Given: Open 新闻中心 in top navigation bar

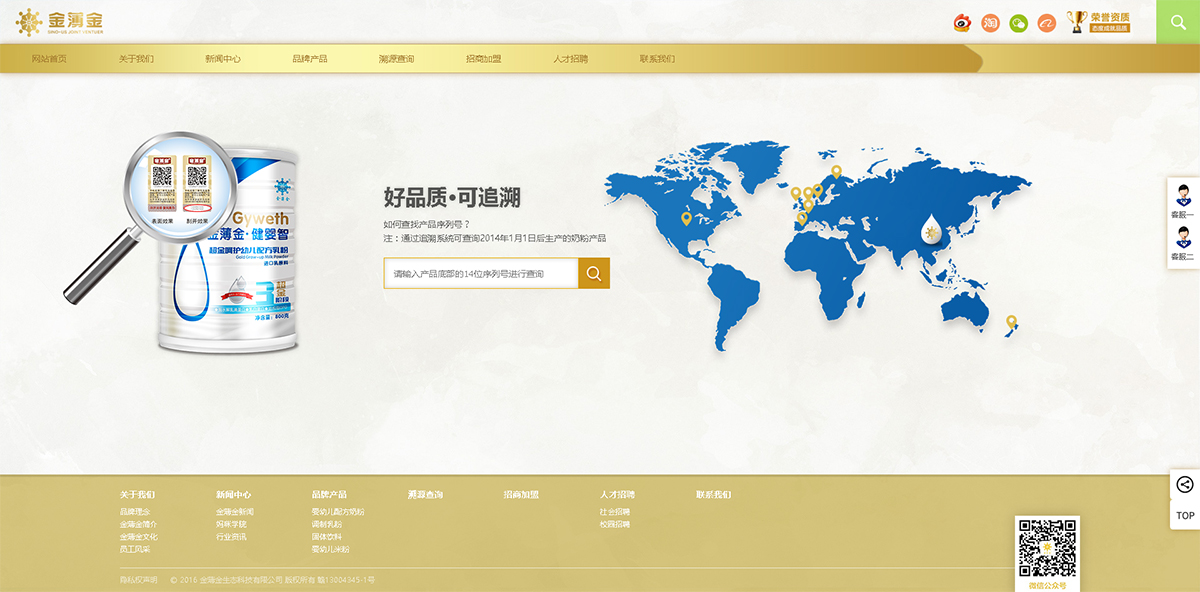Looking at the screenshot, I should [223, 59].
